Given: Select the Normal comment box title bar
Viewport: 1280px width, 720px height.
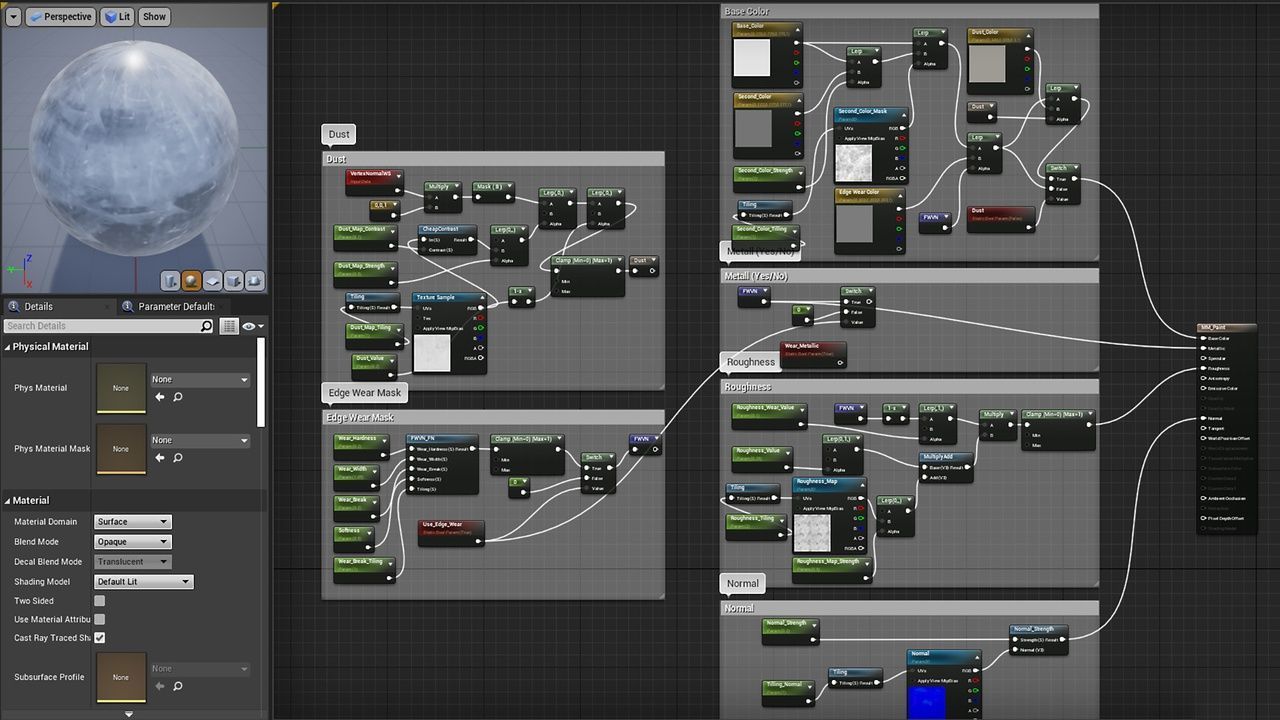Looking at the screenshot, I should tap(909, 608).
